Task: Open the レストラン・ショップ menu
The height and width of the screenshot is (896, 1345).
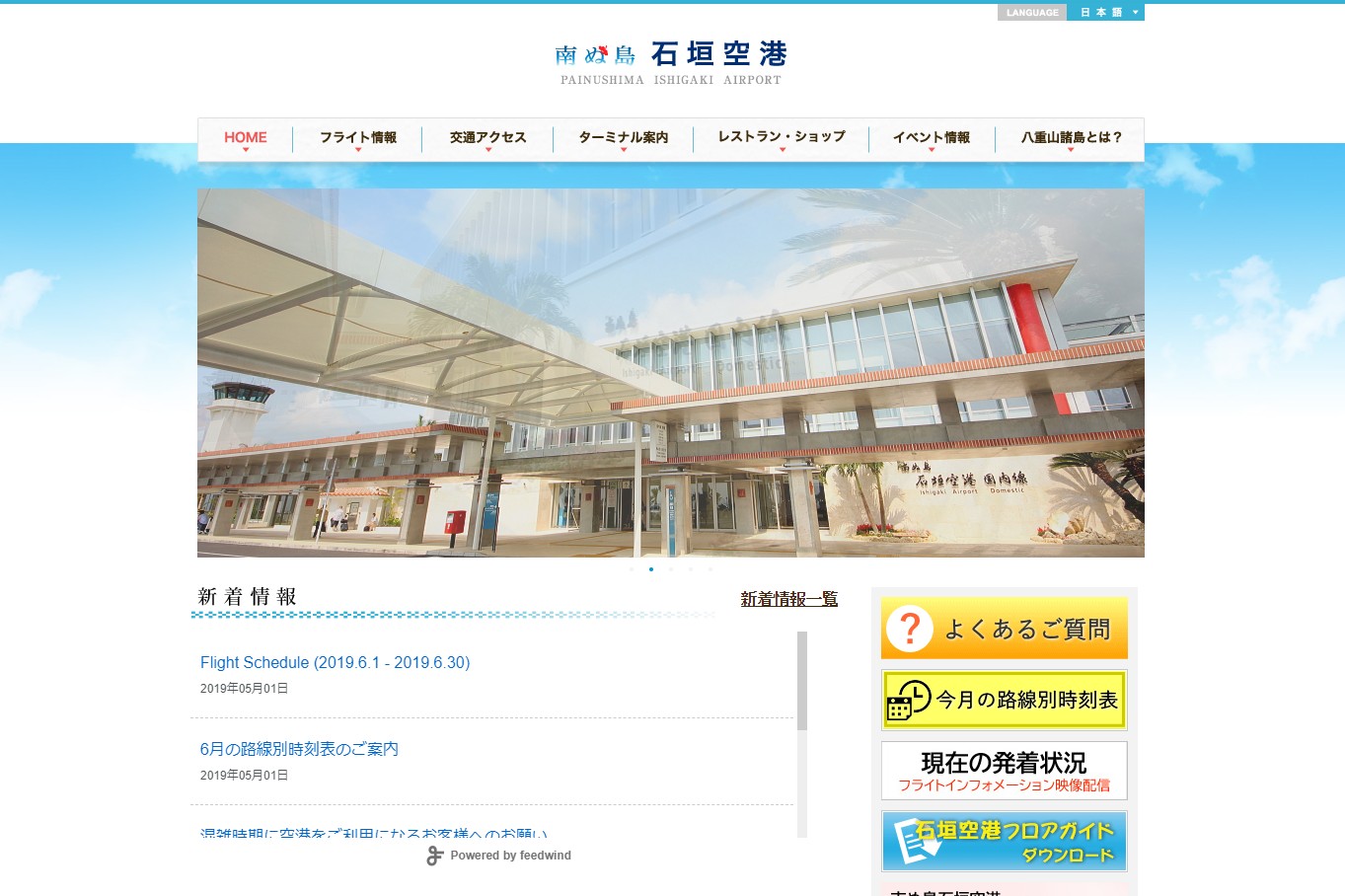Action: point(782,138)
